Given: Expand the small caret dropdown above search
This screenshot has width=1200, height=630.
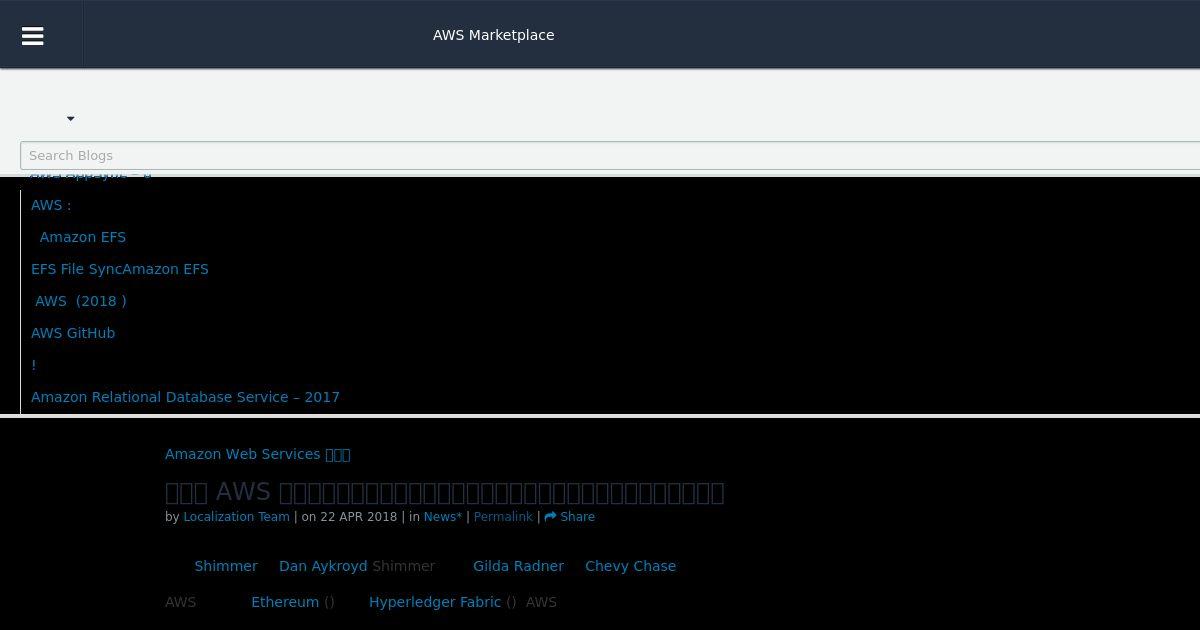Looking at the screenshot, I should pos(70,119).
